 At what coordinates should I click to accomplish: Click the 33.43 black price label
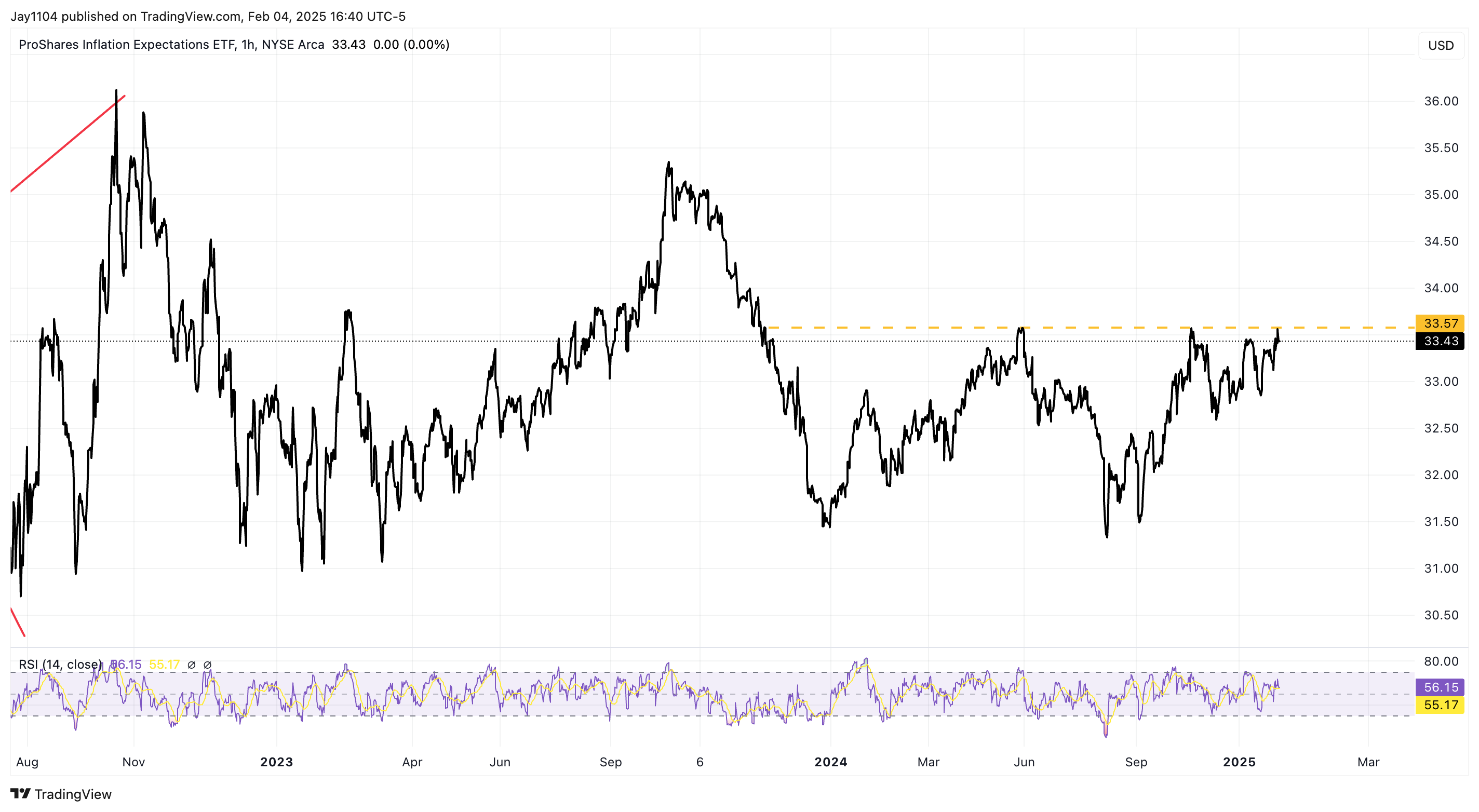1441,341
